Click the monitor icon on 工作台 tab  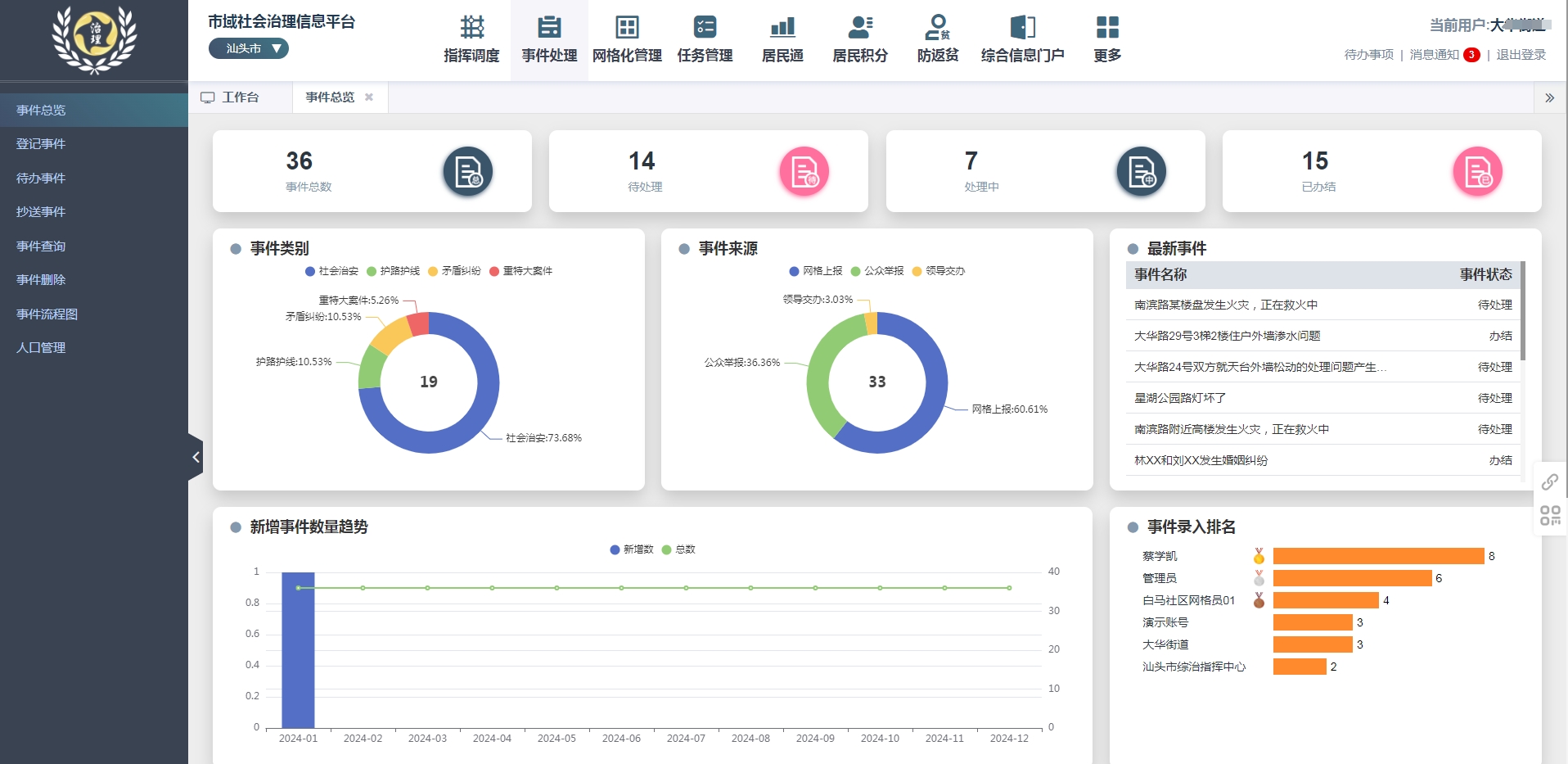tap(208, 97)
